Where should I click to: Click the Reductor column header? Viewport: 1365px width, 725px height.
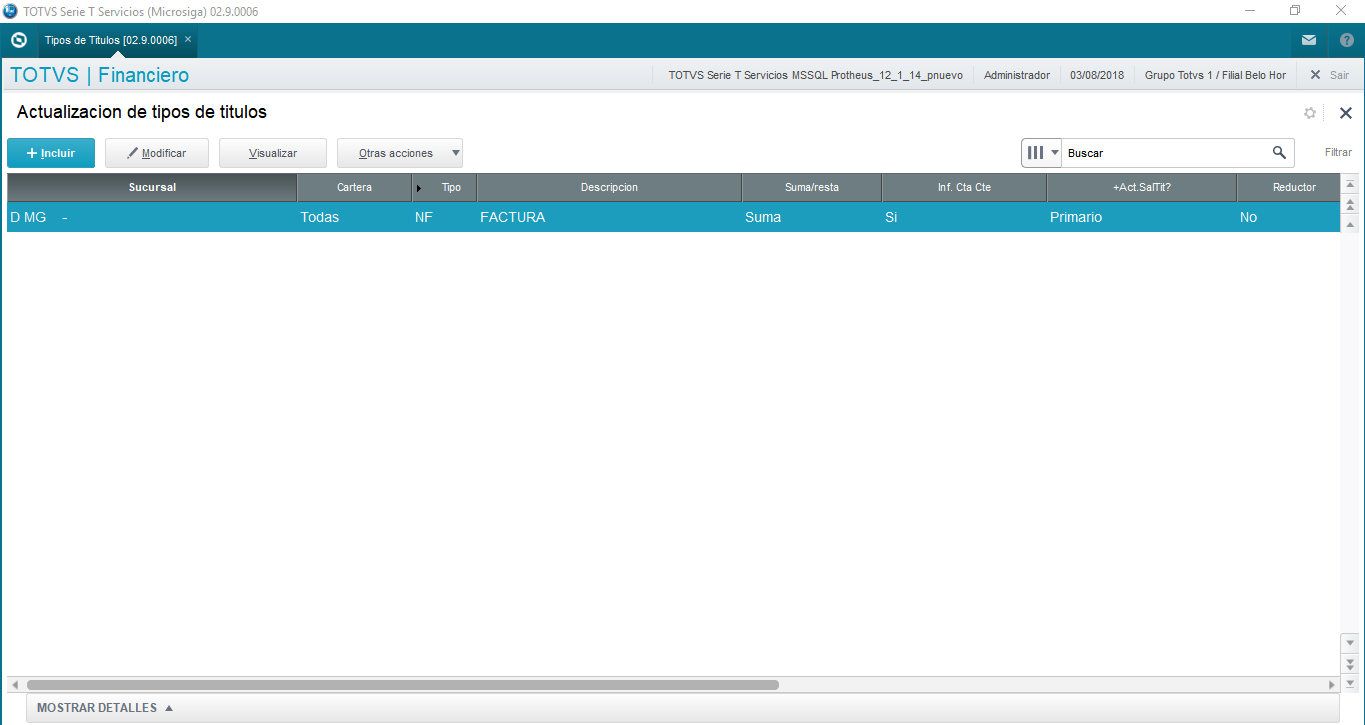click(x=1289, y=187)
